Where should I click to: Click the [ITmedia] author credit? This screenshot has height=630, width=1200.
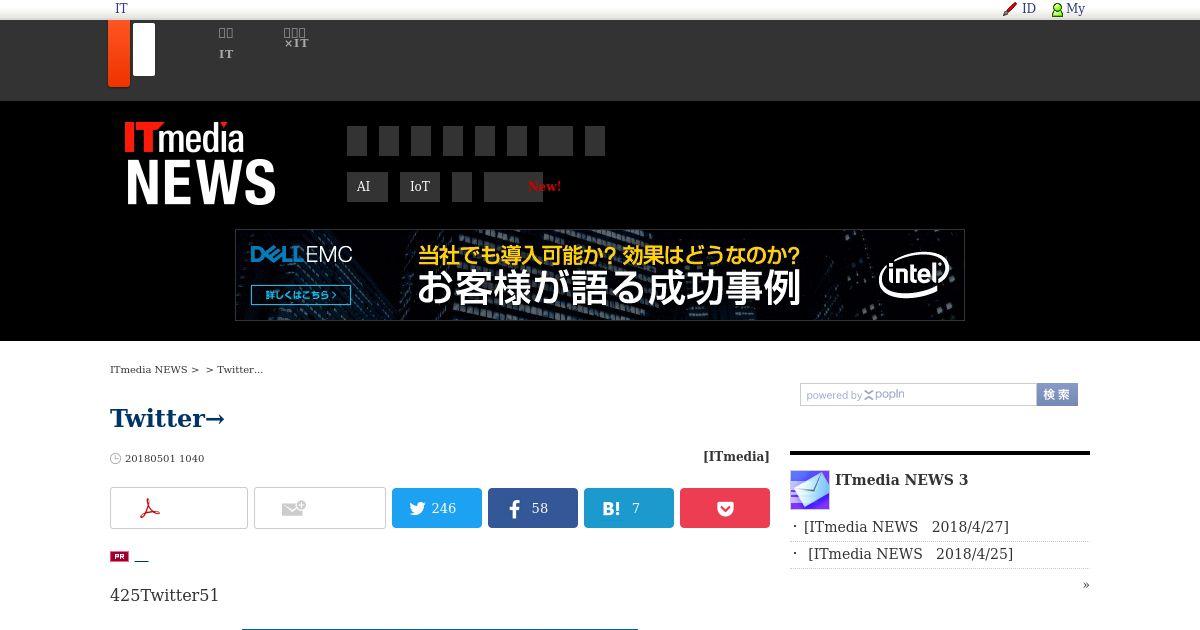pyautogui.click(x=736, y=457)
